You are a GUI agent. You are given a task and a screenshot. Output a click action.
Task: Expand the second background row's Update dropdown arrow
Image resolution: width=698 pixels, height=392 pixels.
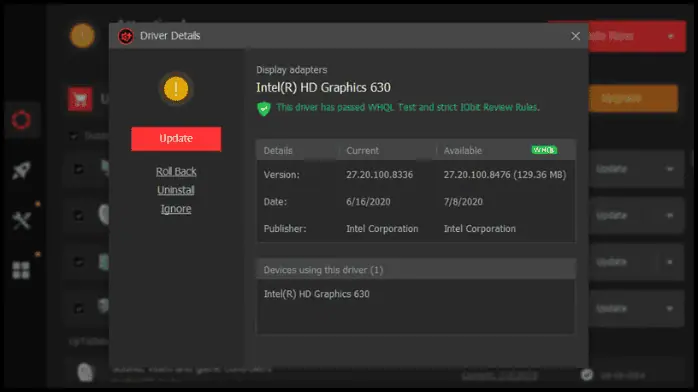pos(670,216)
